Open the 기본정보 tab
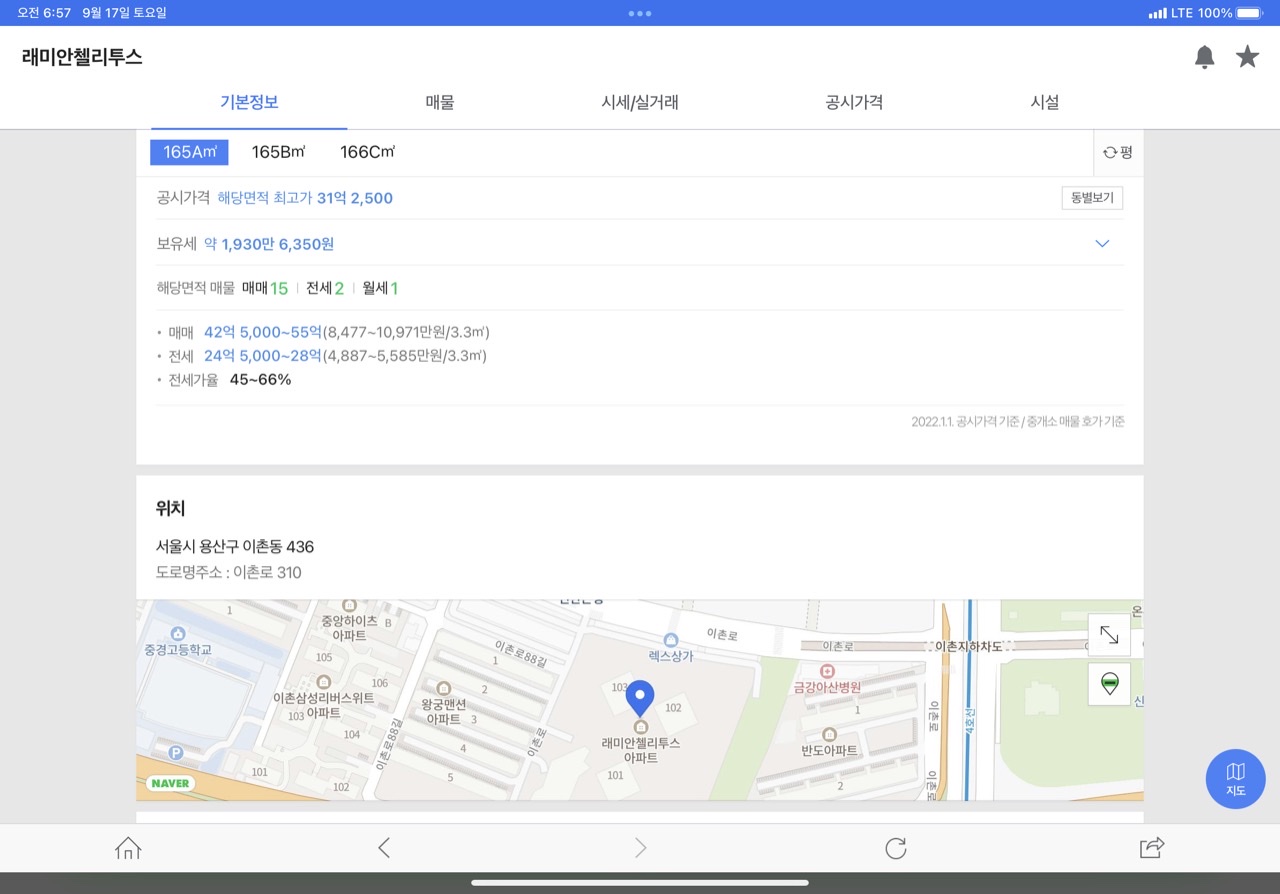The image size is (1280, 894). point(249,102)
